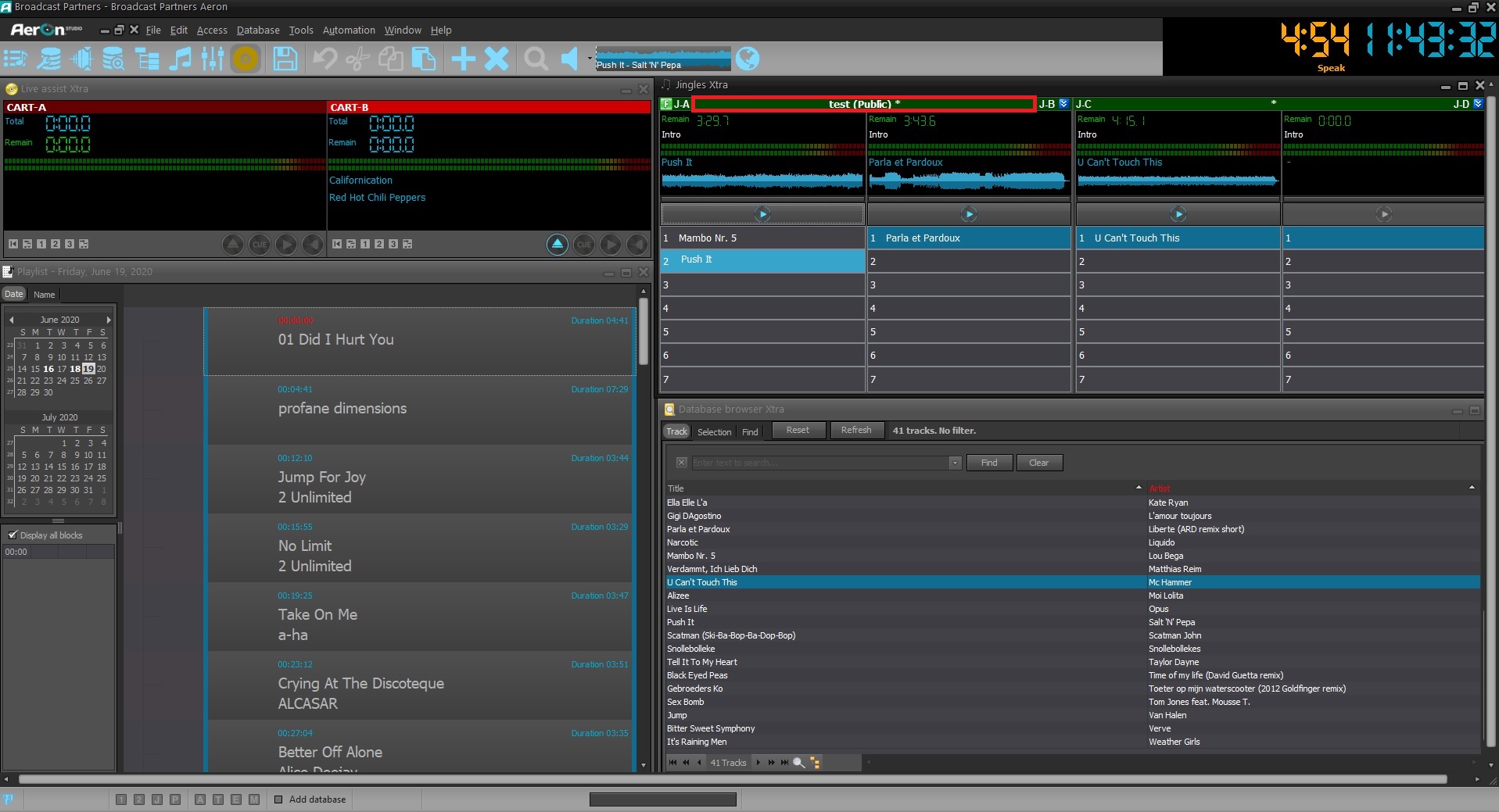Image resolution: width=1499 pixels, height=812 pixels.
Task: Click the yellow disc toolbar button
Action: [x=246, y=59]
